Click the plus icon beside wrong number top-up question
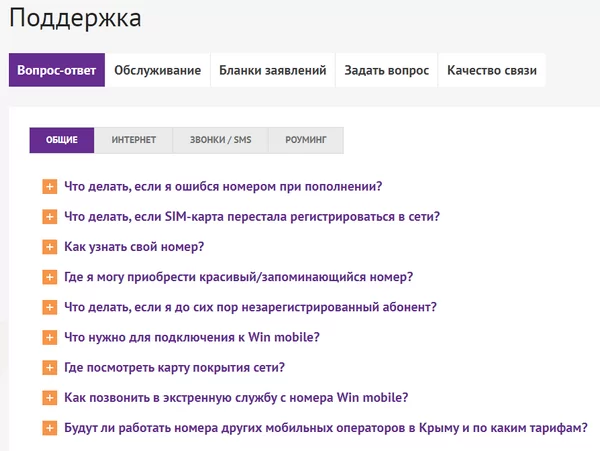The width and height of the screenshot is (600, 451). [49, 186]
